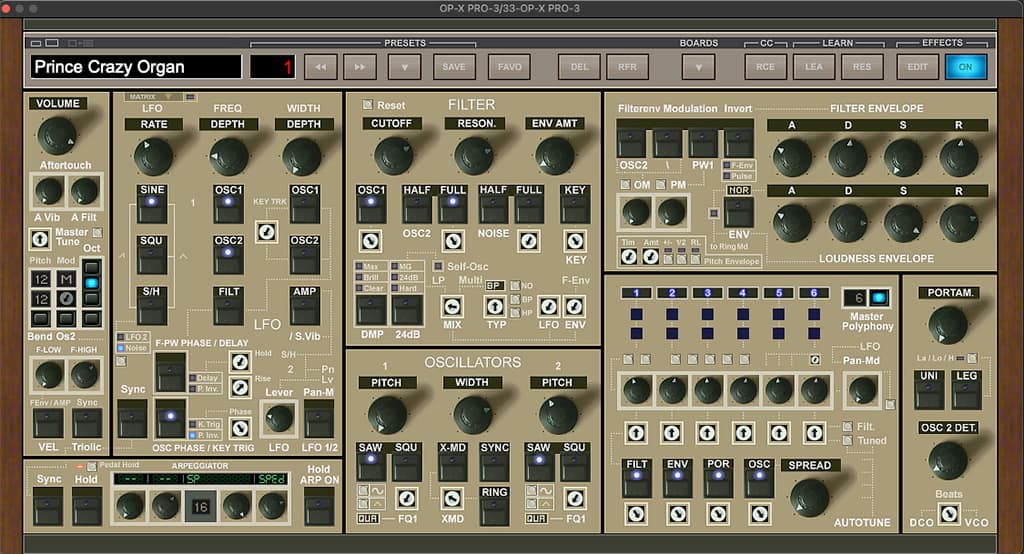Toggle the UNI unison switch
Viewport: 1024px width, 554px height.
pyautogui.click(x=929, y=391)
